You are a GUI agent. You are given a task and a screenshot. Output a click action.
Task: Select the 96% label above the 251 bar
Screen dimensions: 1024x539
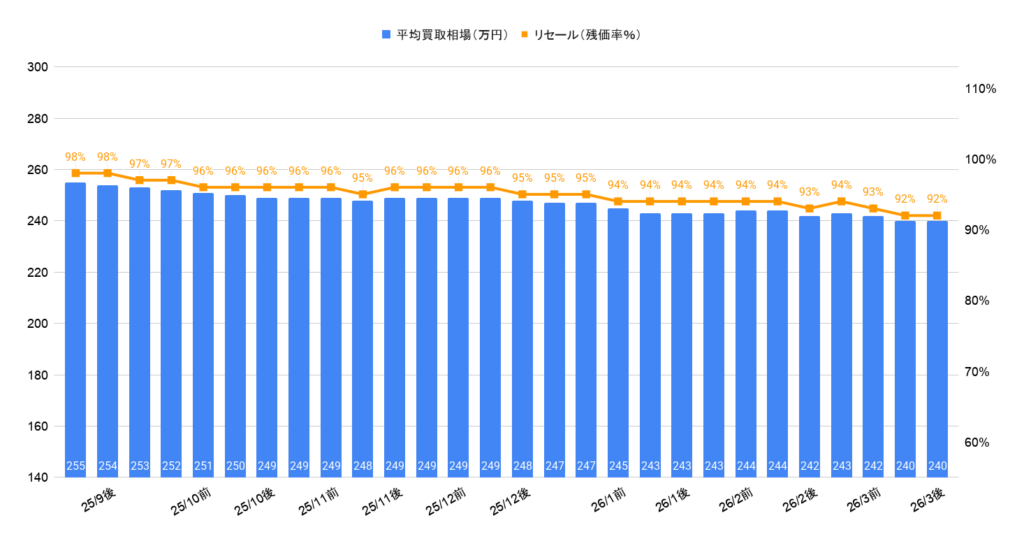coord(203,171)
